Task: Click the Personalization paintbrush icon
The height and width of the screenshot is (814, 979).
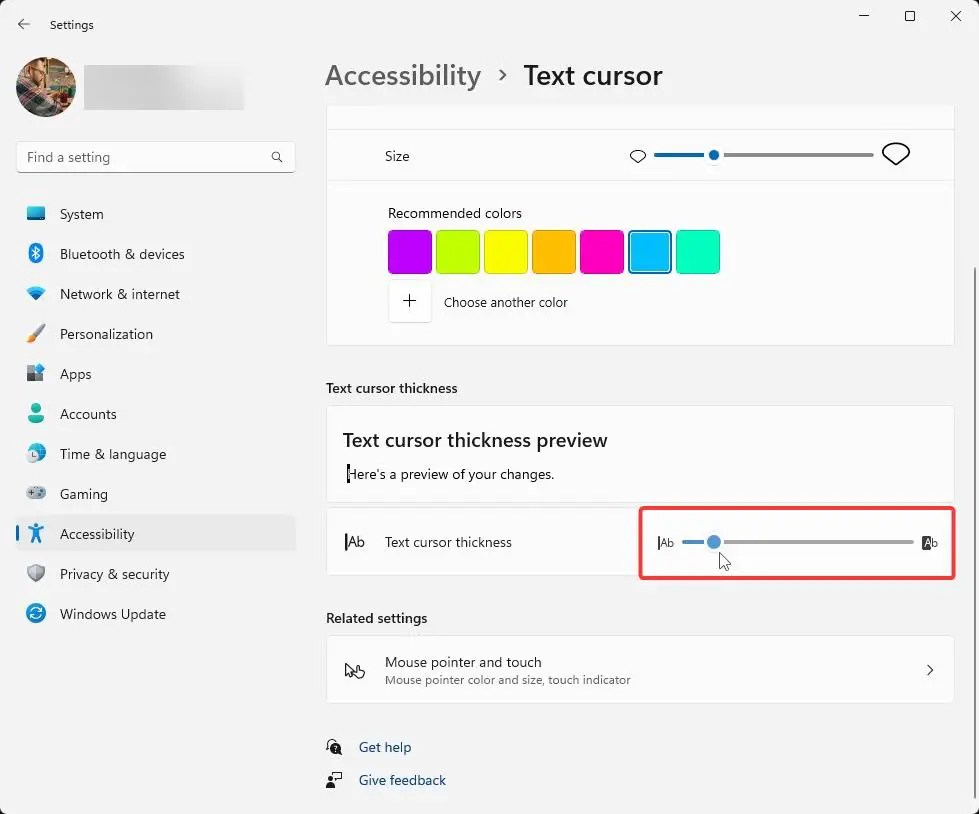Action: tap(36, 333)
